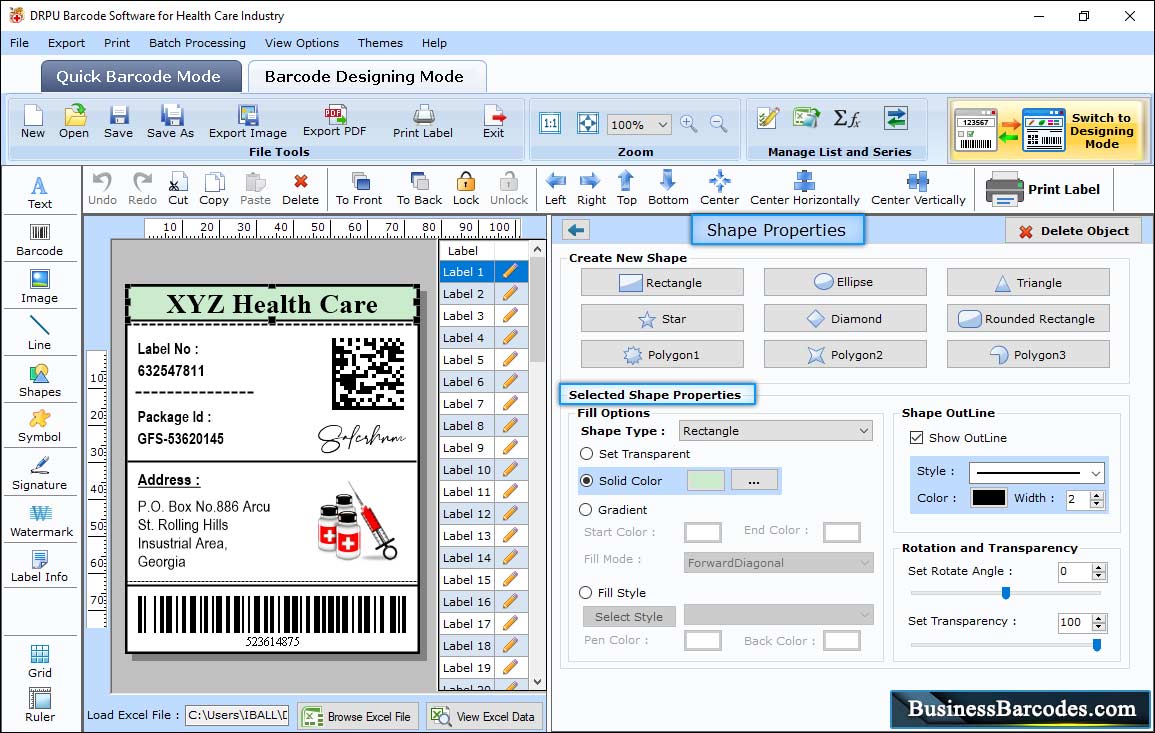
Task: Click the formula (Σfx) series icon
Action: click(846, 118)
